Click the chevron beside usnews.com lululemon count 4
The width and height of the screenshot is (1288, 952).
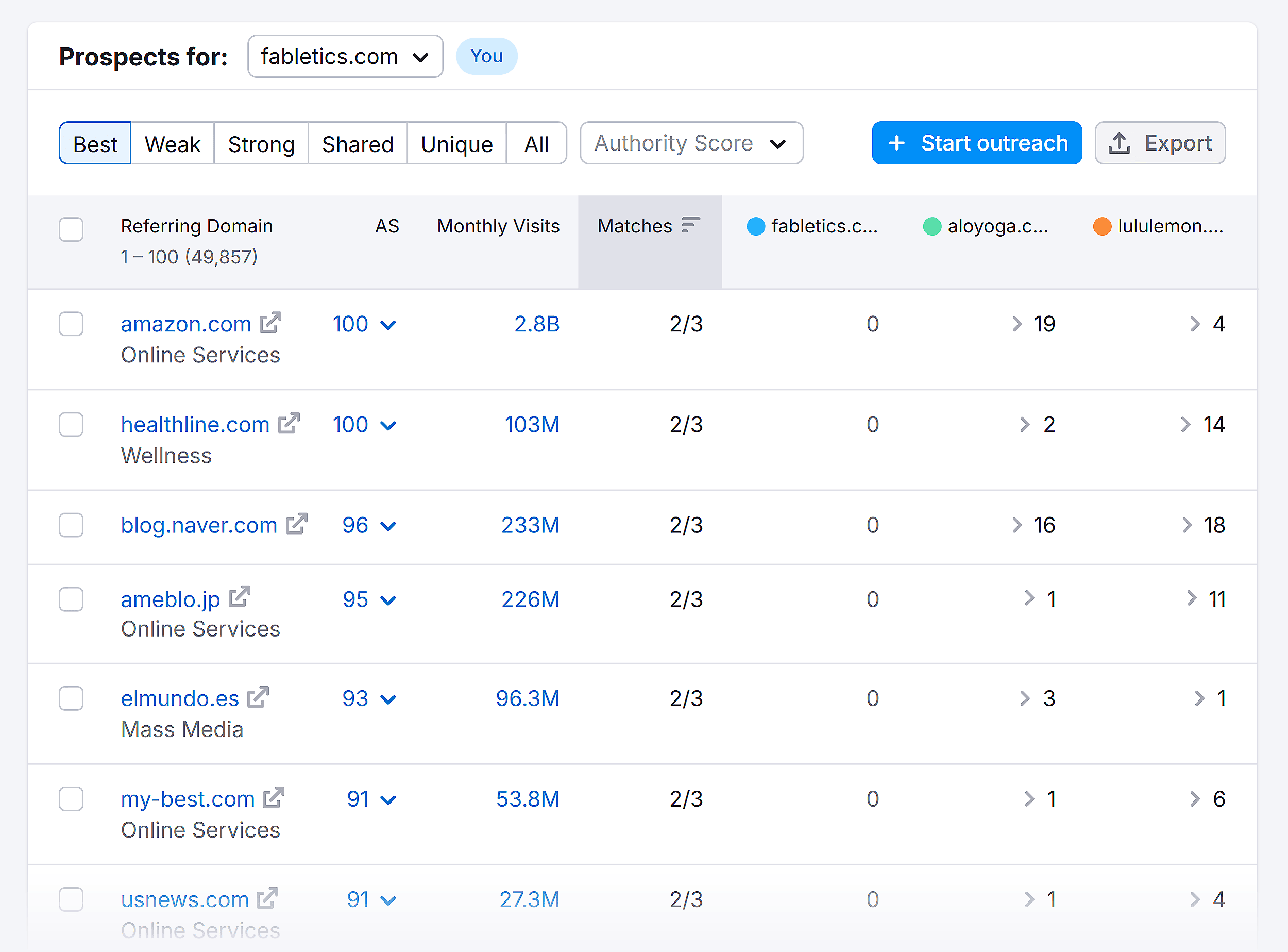click(x=1195, y=899)
